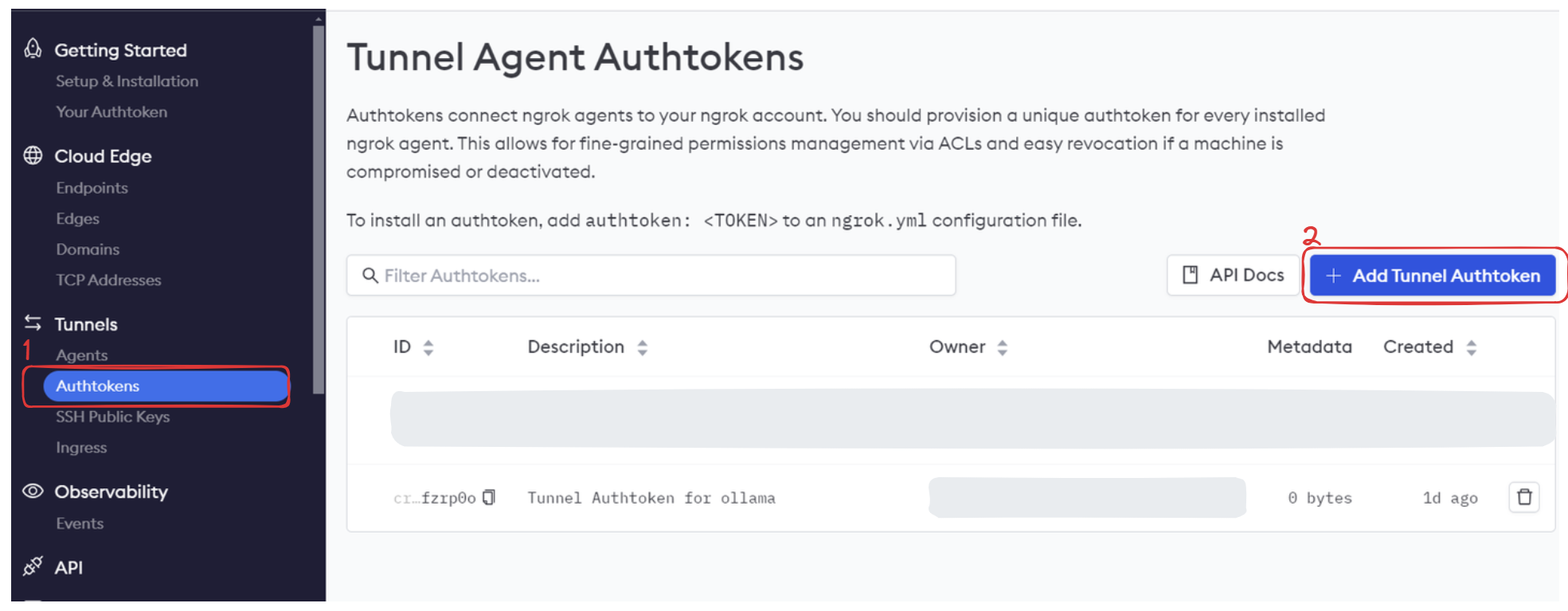This screenshot has width=1568, height=611.
Task: Sort authtokens by Created date
Action: (1472, 347)
